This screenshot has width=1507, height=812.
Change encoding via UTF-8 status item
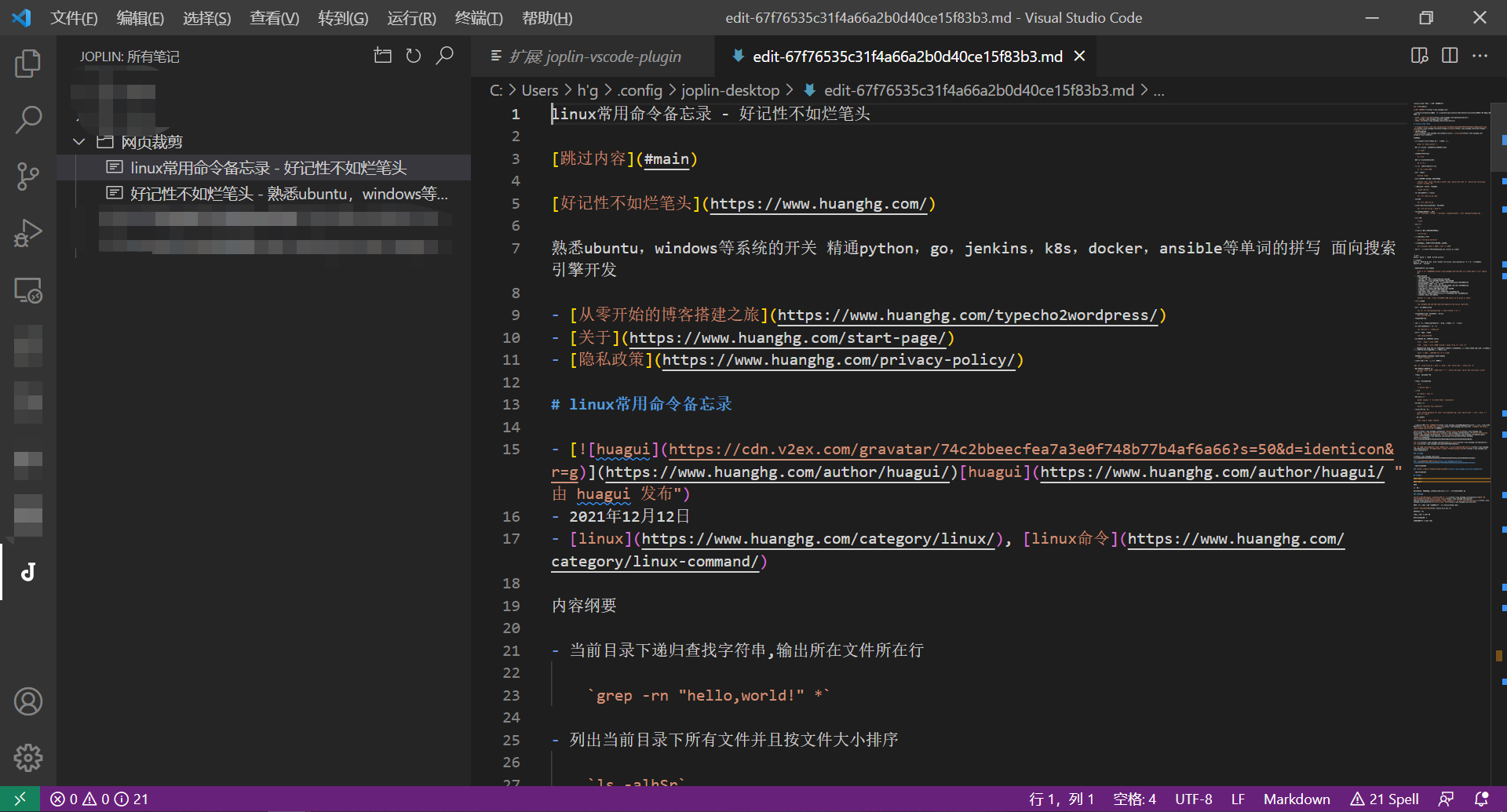(x=1194, y=799)
